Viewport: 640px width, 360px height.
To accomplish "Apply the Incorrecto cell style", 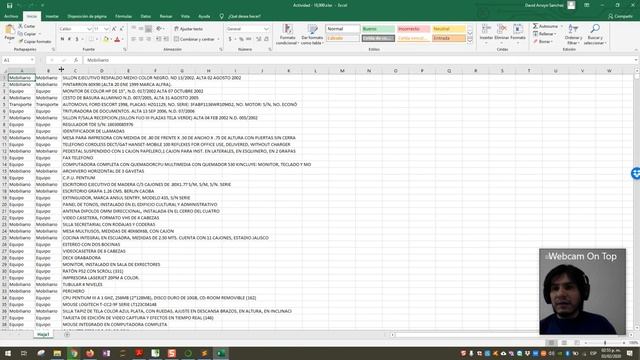I will tap(413, 29).
